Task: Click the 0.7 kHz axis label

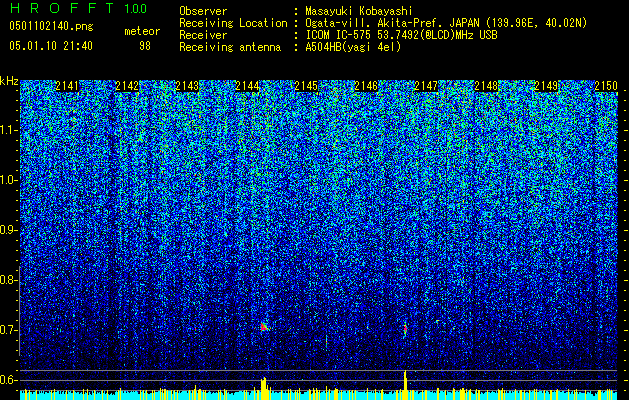Action: click(9, 330)
